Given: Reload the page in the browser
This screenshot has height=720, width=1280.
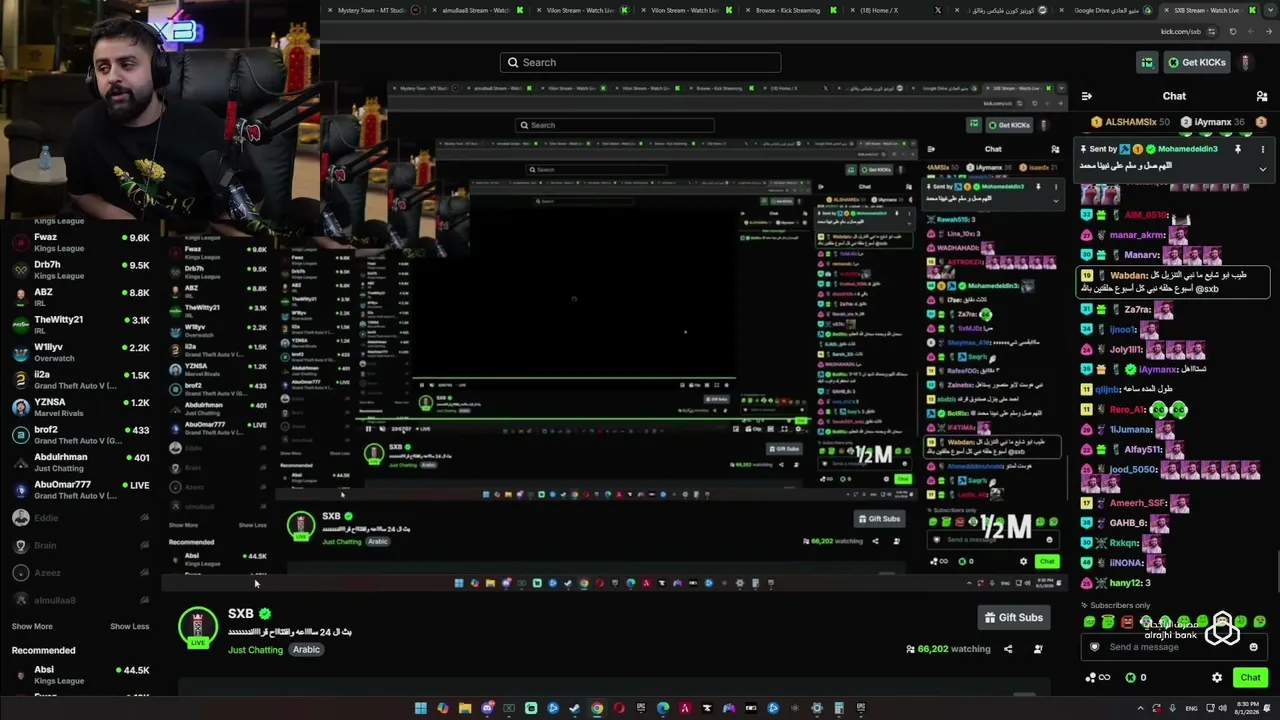Looking at the screenshot, I should [1232, 31].
